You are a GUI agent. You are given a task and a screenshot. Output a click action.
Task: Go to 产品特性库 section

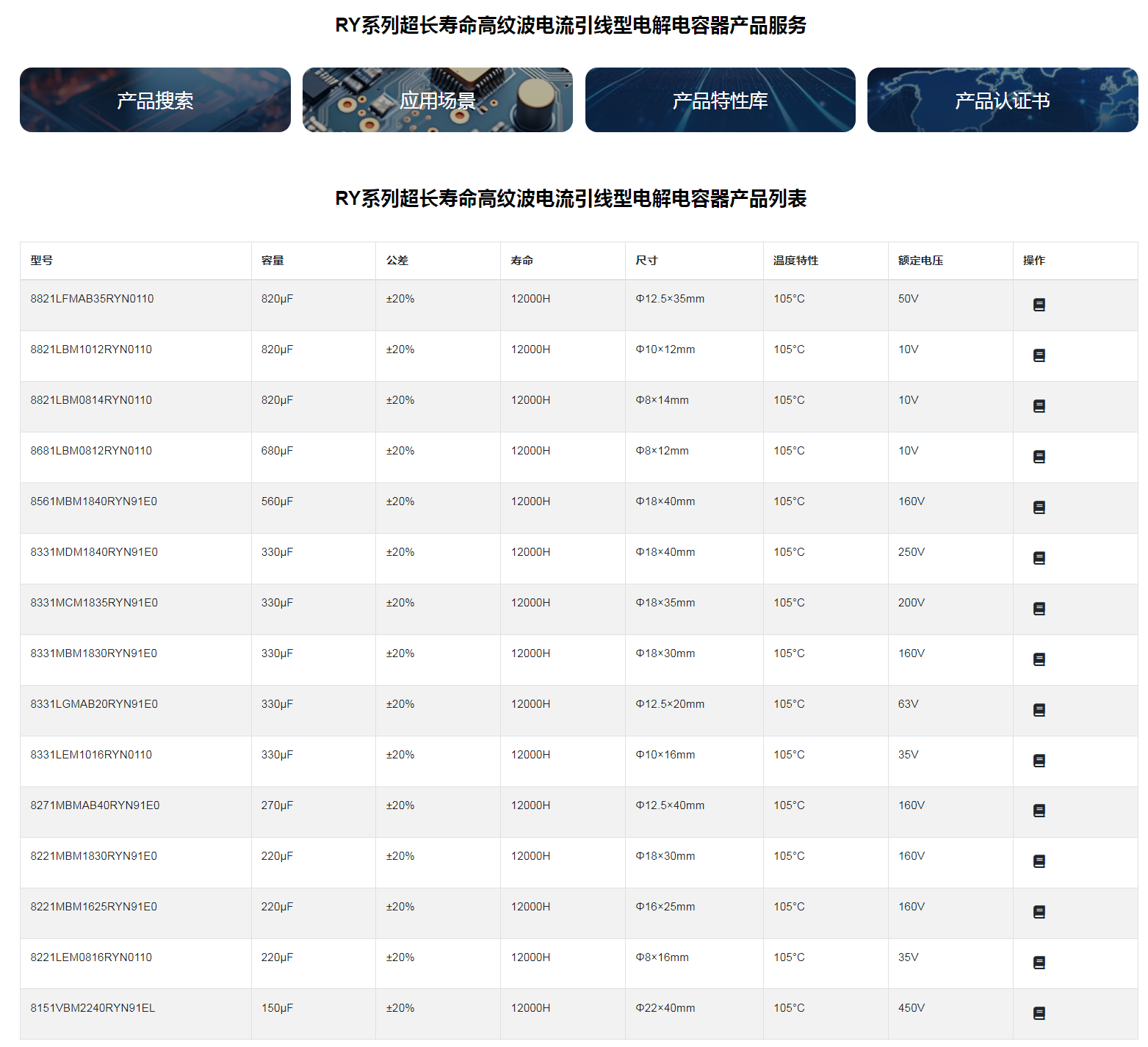pos(720,100)
